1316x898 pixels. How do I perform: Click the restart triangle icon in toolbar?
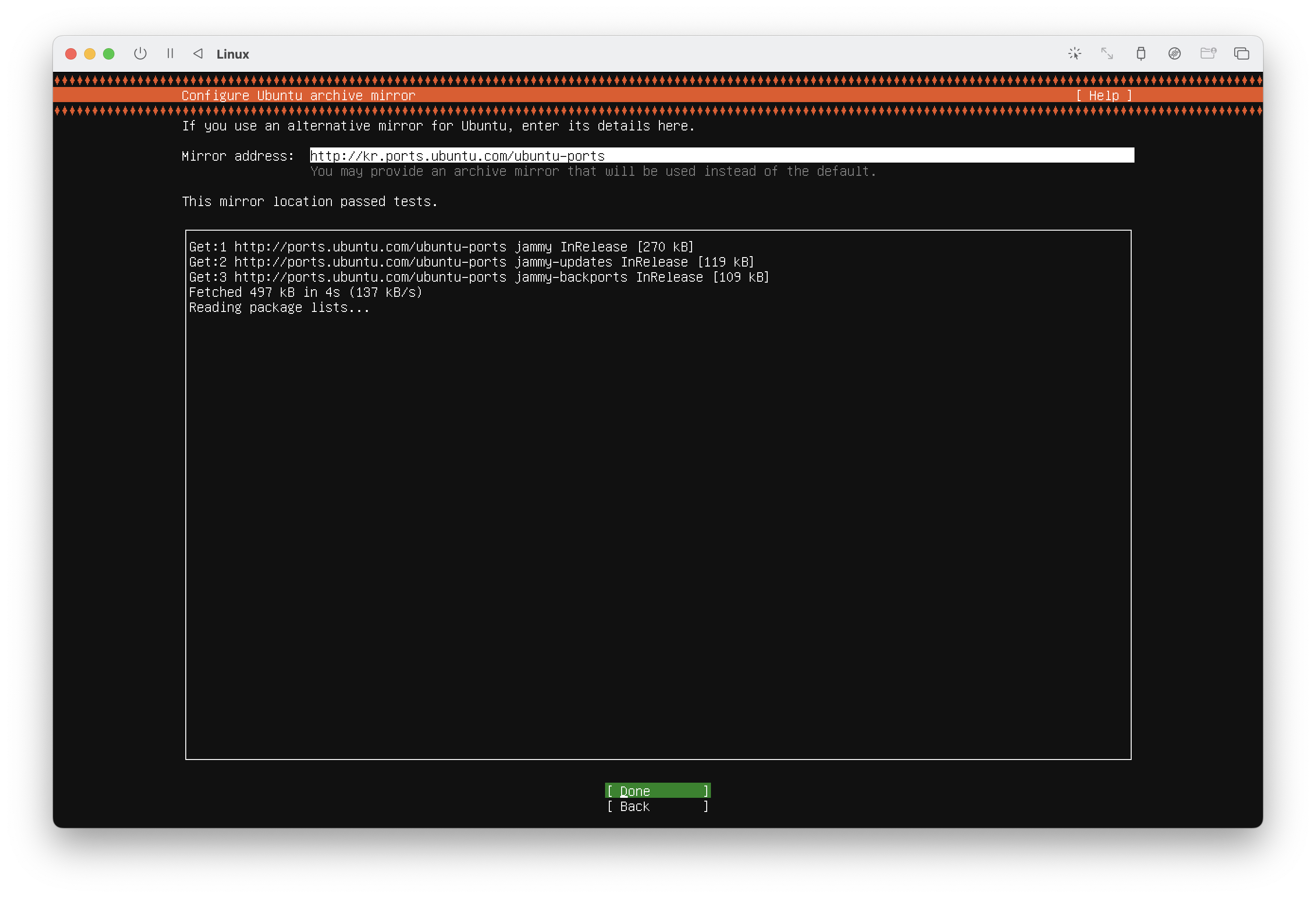click(198, 54)
